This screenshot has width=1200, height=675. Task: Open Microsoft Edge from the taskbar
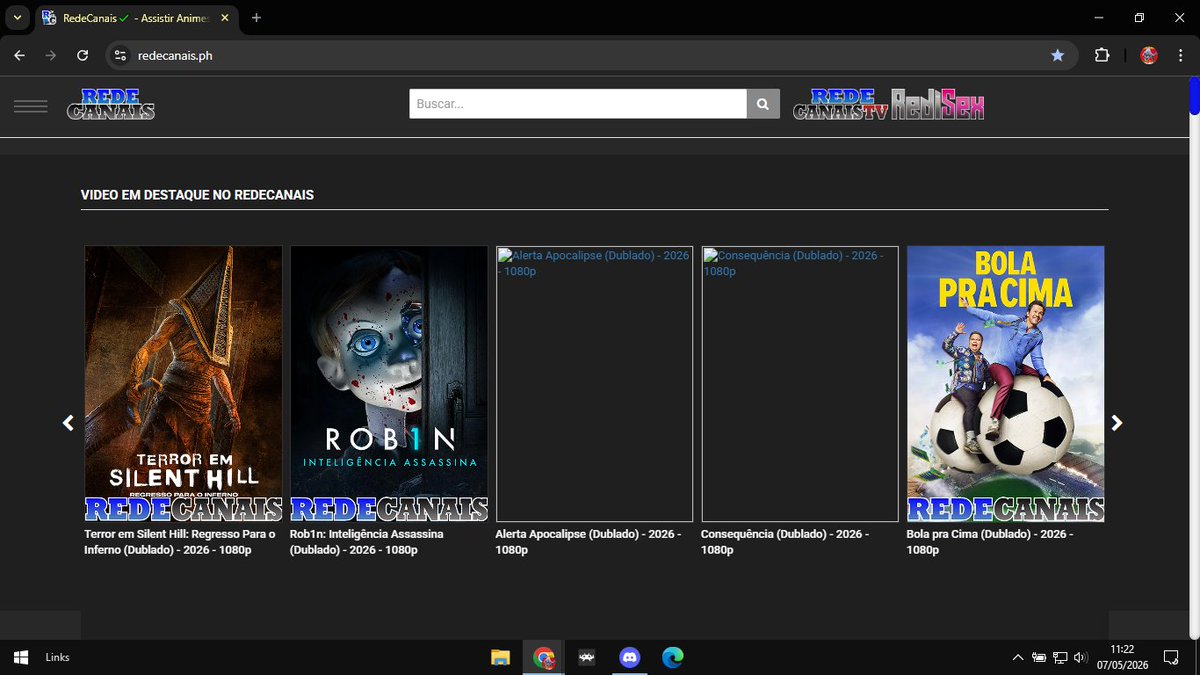click(x=673, y=657)
